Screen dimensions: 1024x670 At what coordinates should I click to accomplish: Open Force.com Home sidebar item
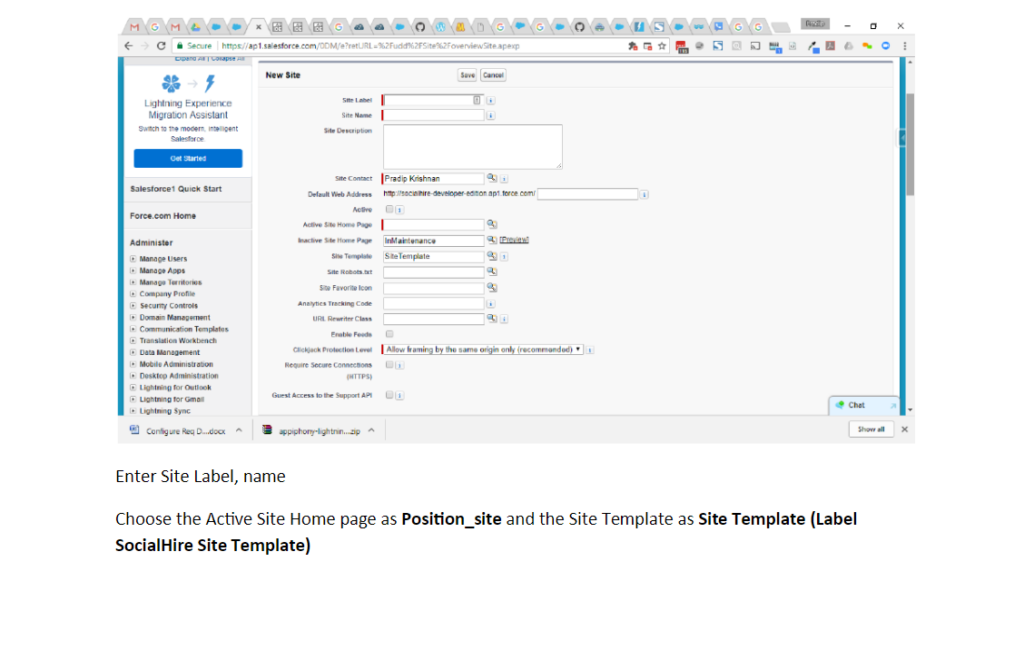[x=163, y=215]
